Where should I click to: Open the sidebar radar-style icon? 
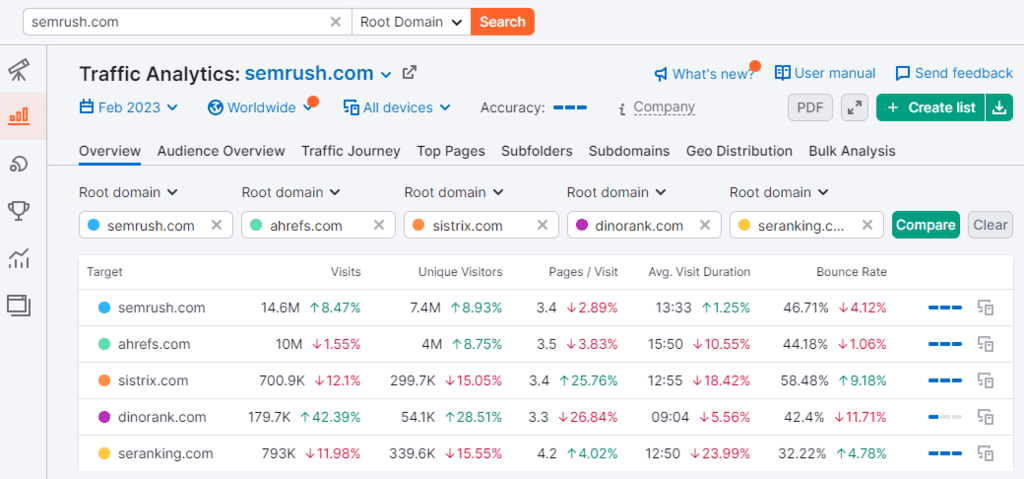click(18, 164)
